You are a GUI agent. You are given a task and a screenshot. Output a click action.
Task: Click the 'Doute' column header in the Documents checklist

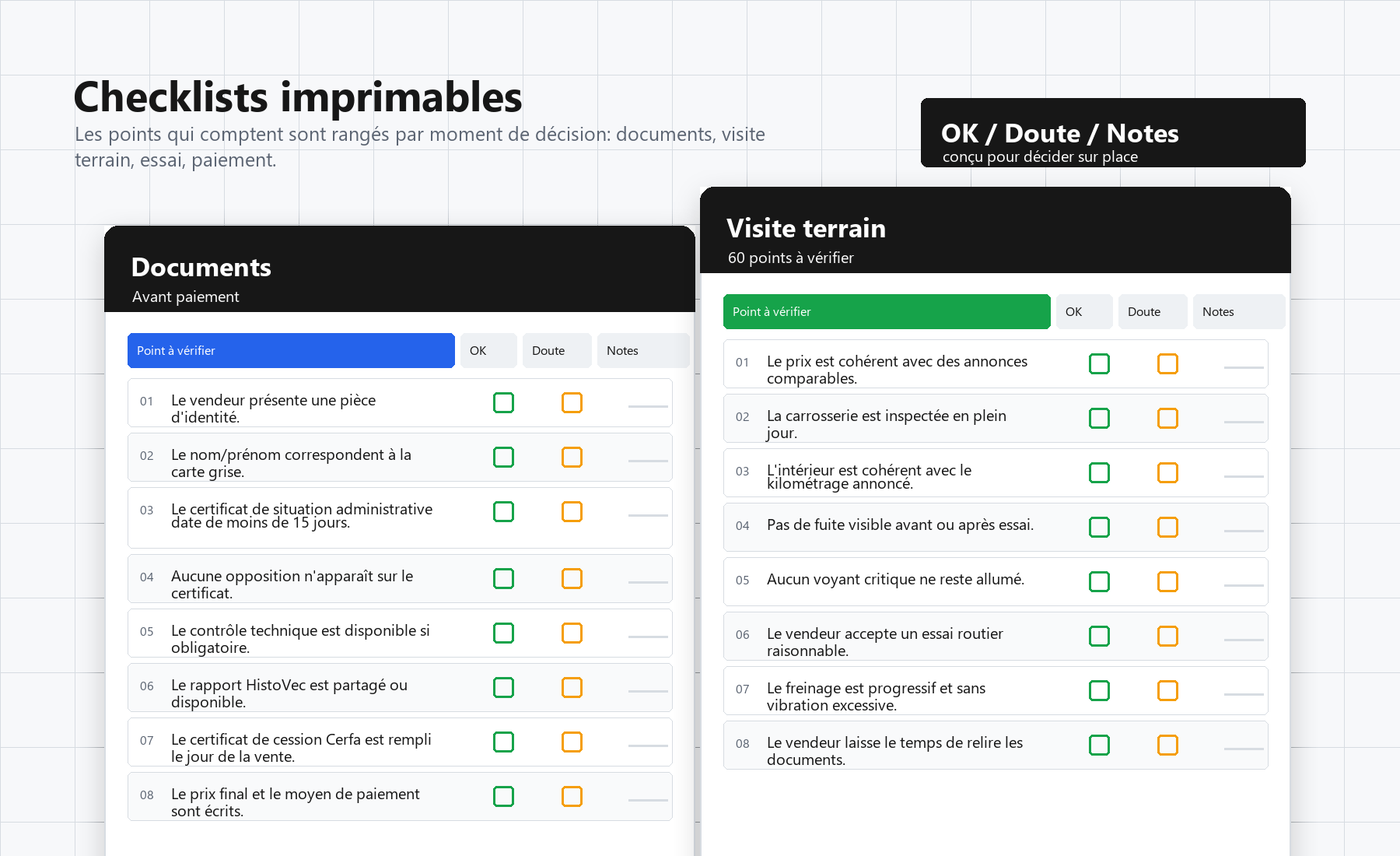point(556,350)
